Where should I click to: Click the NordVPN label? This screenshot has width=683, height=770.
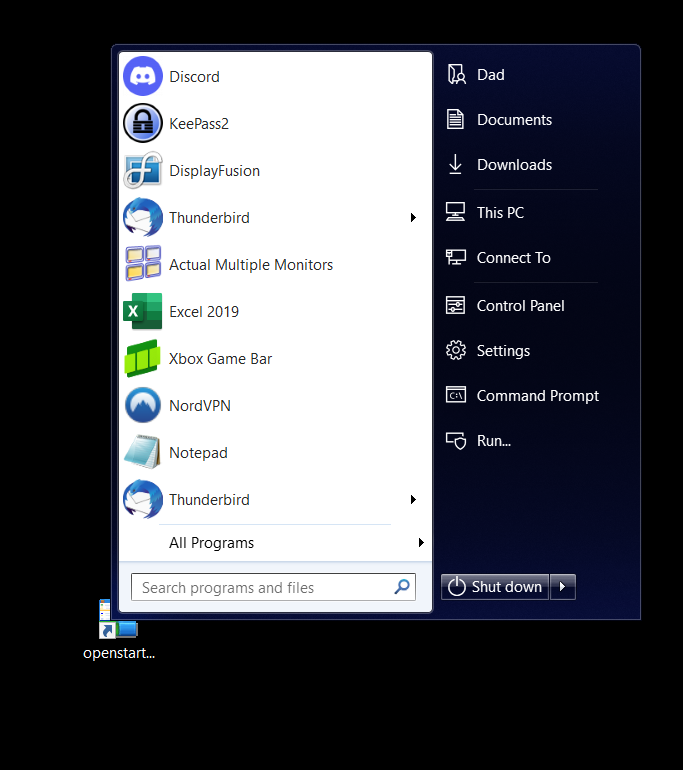(200, 406)
